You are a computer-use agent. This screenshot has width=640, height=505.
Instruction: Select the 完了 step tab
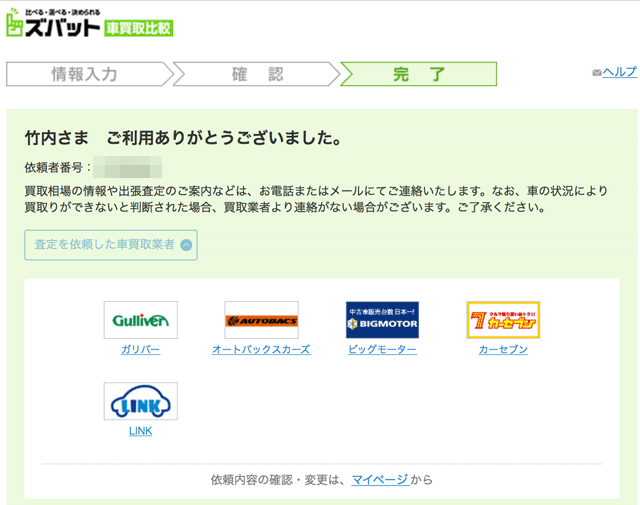pyautogui.click(x=419, y=74)
